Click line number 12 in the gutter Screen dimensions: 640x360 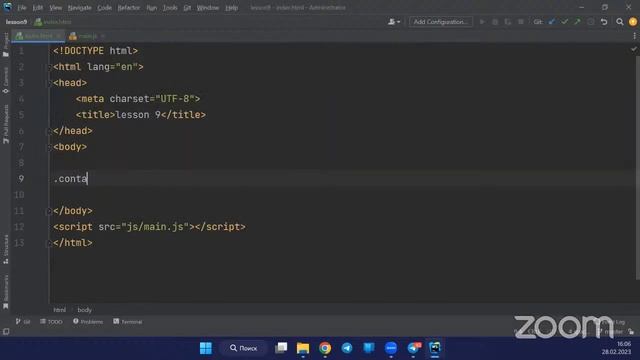(x=19, y=227)
